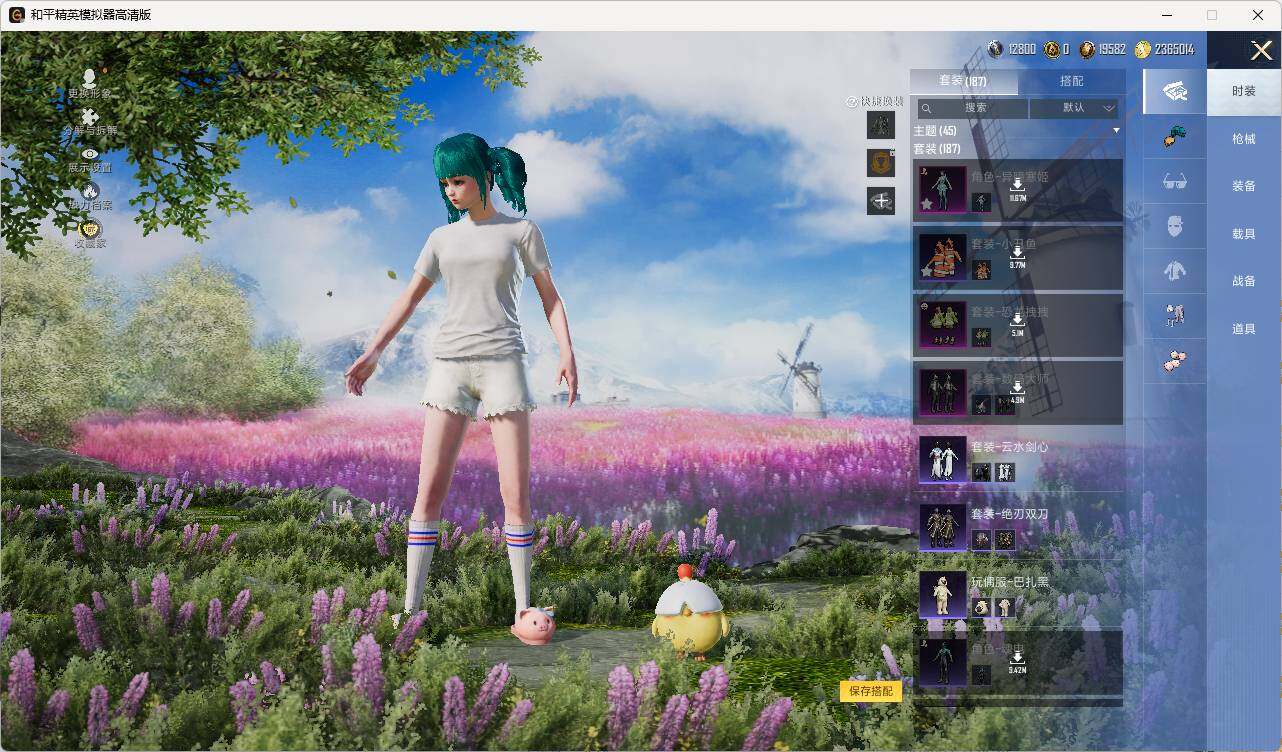
Task: Select the glasses category icon
Action: 1174,181
